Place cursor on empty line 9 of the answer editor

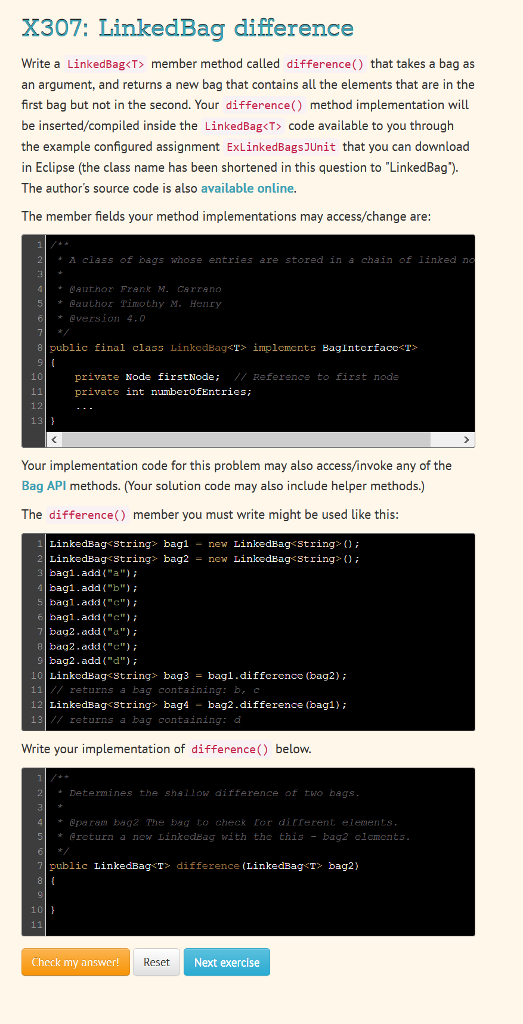point(261,895)
